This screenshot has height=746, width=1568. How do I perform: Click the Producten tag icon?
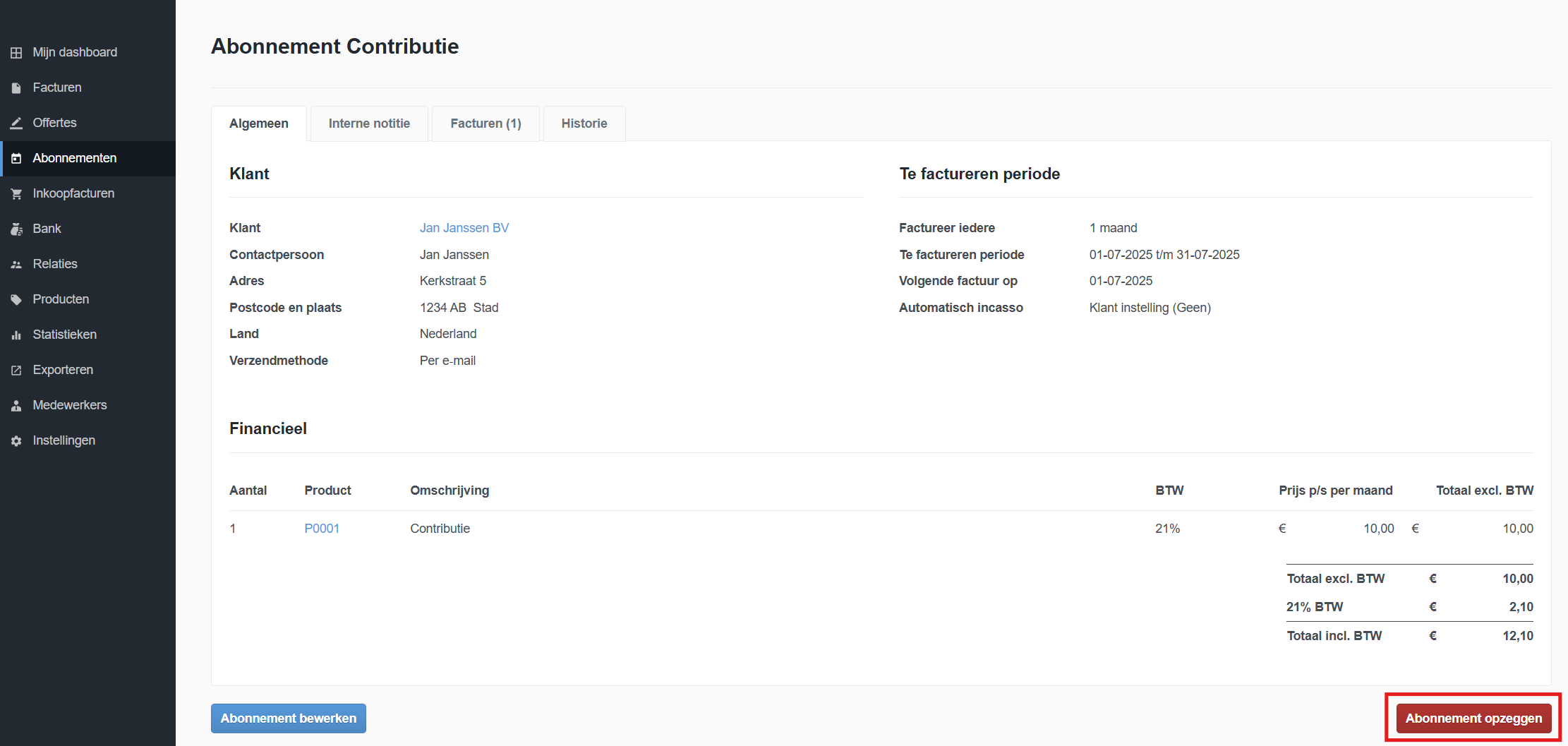[16, 300]
